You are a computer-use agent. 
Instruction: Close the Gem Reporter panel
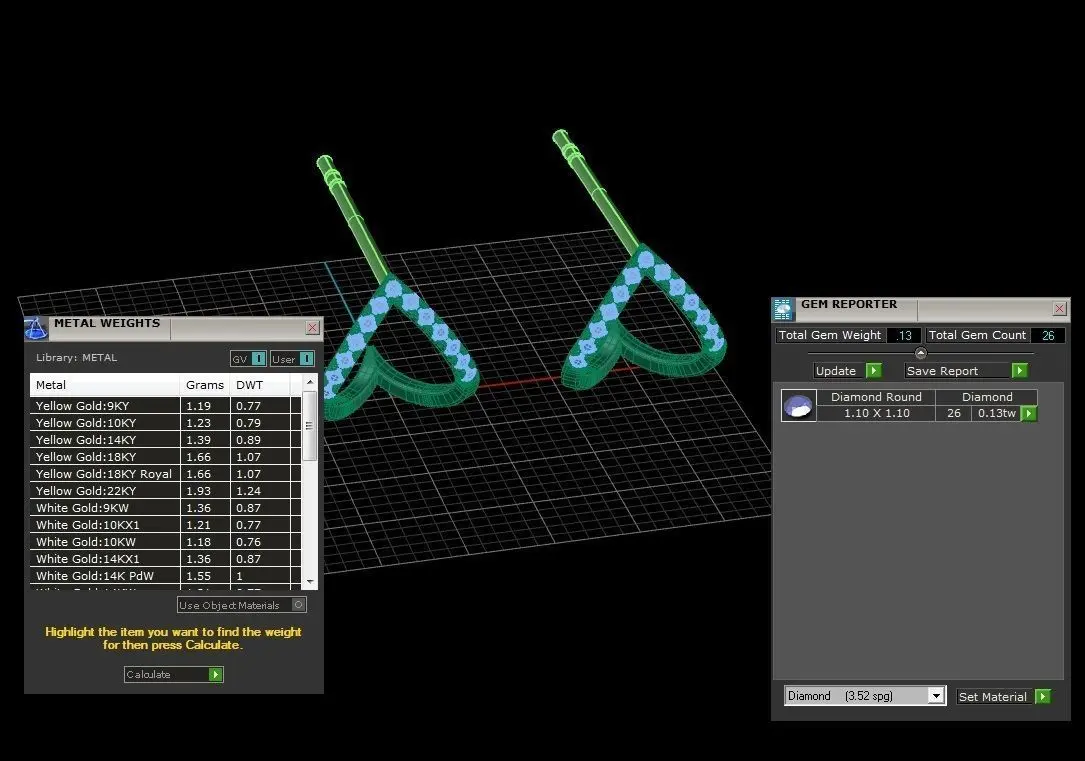click(x=1059, y=309)
